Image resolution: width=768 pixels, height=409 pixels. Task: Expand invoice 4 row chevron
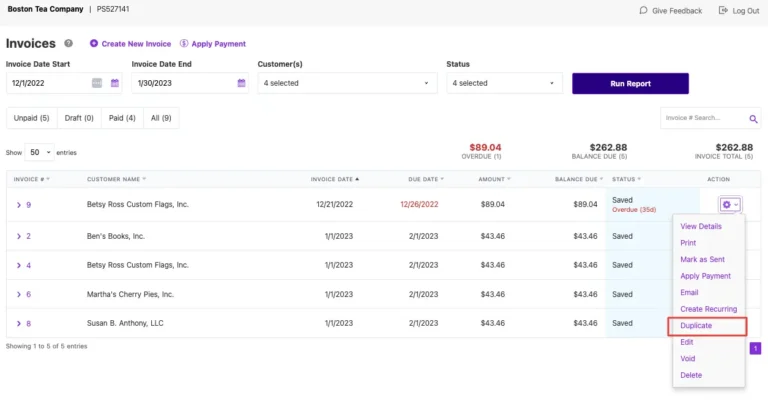point(19,265)
